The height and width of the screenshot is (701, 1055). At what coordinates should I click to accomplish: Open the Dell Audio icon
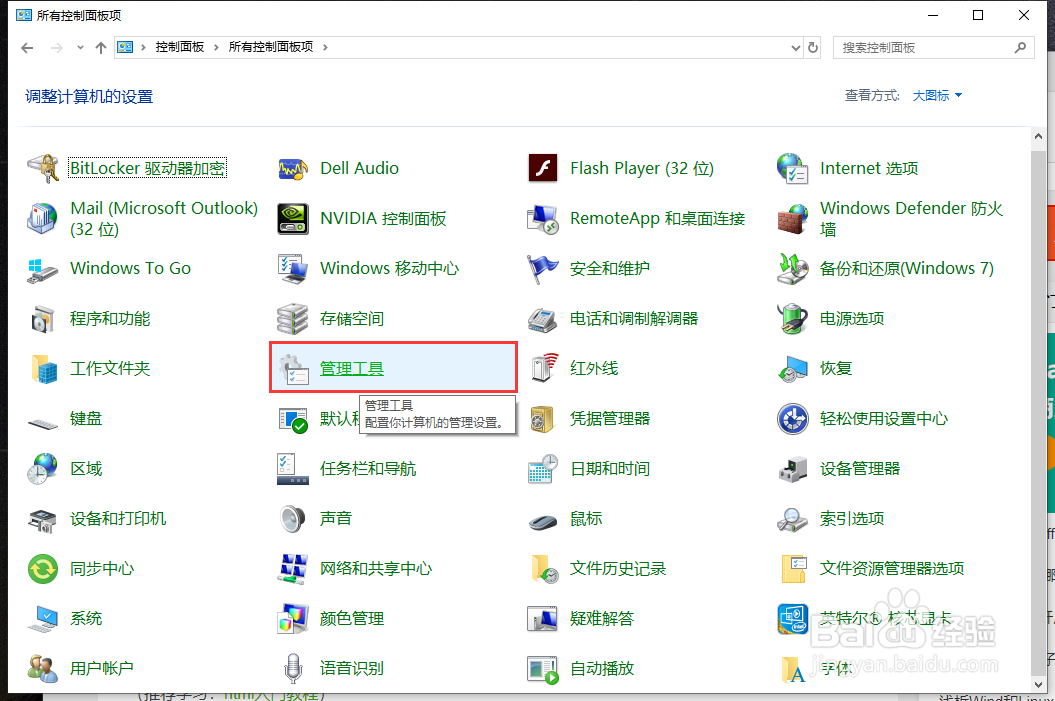click(x=293, y=168)
